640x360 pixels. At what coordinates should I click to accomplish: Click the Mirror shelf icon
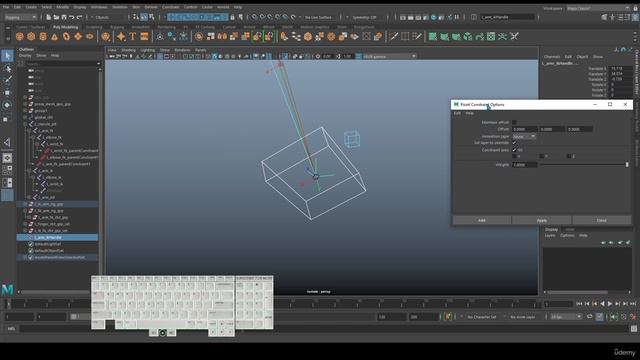tap(222, 37)
